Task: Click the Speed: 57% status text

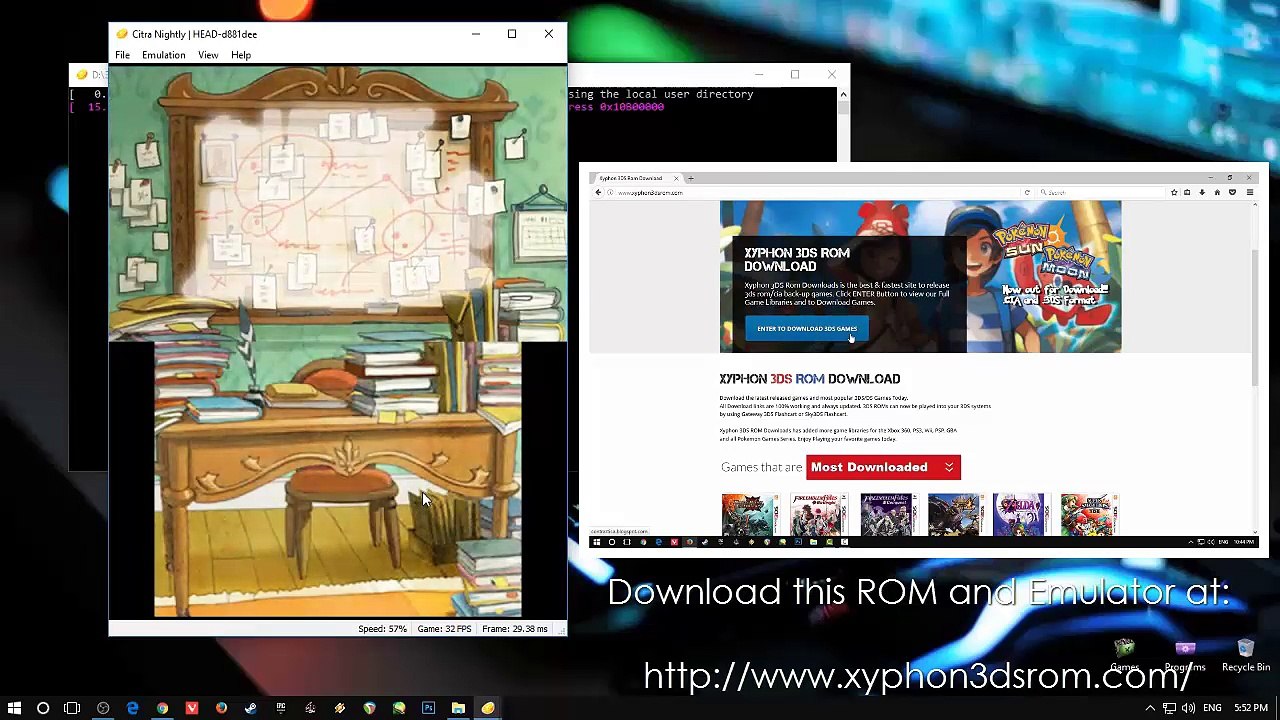Action: point(382,629)
